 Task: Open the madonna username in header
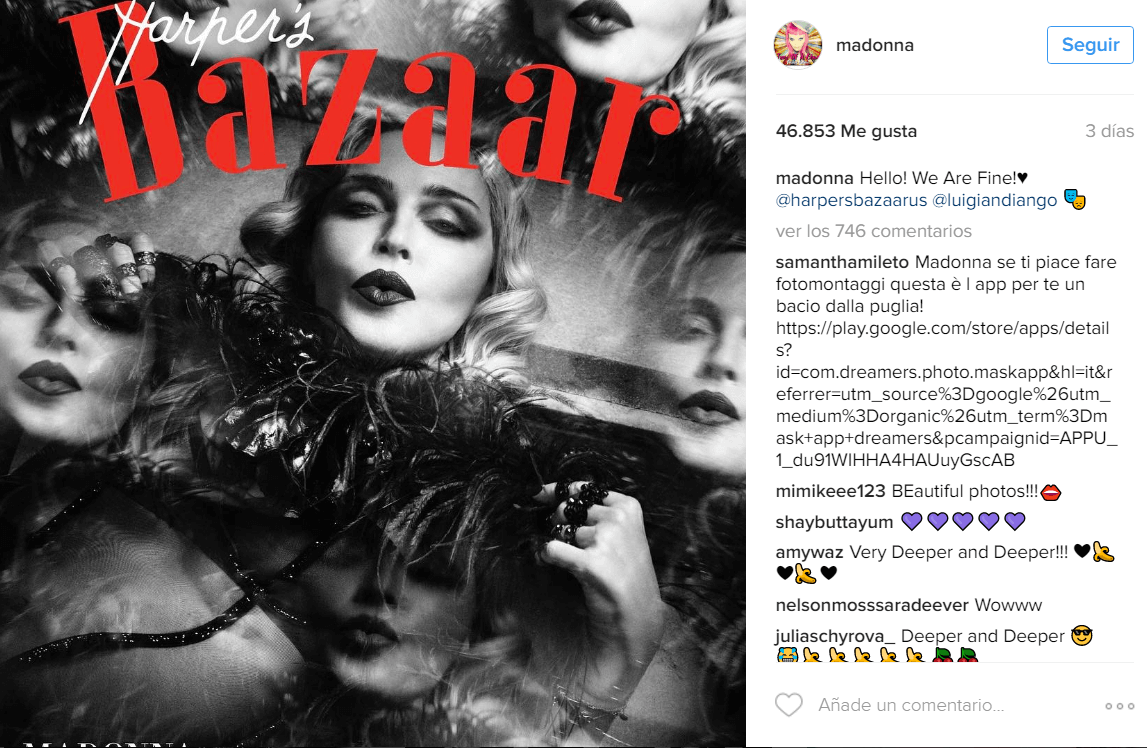874,45
